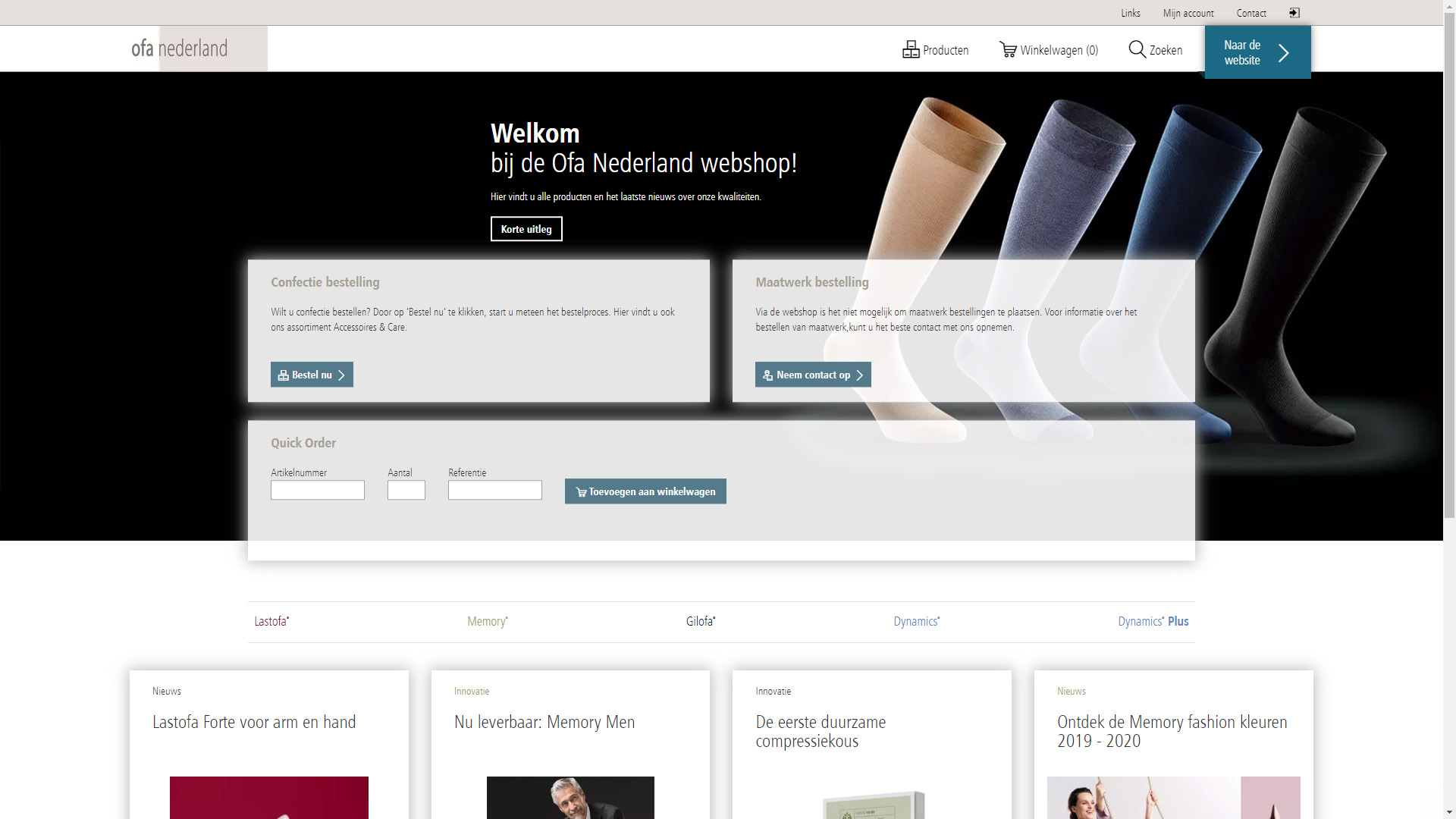Click Toevoegen aan winkelwagen button

pyautogui.click(x=645, y=491)
